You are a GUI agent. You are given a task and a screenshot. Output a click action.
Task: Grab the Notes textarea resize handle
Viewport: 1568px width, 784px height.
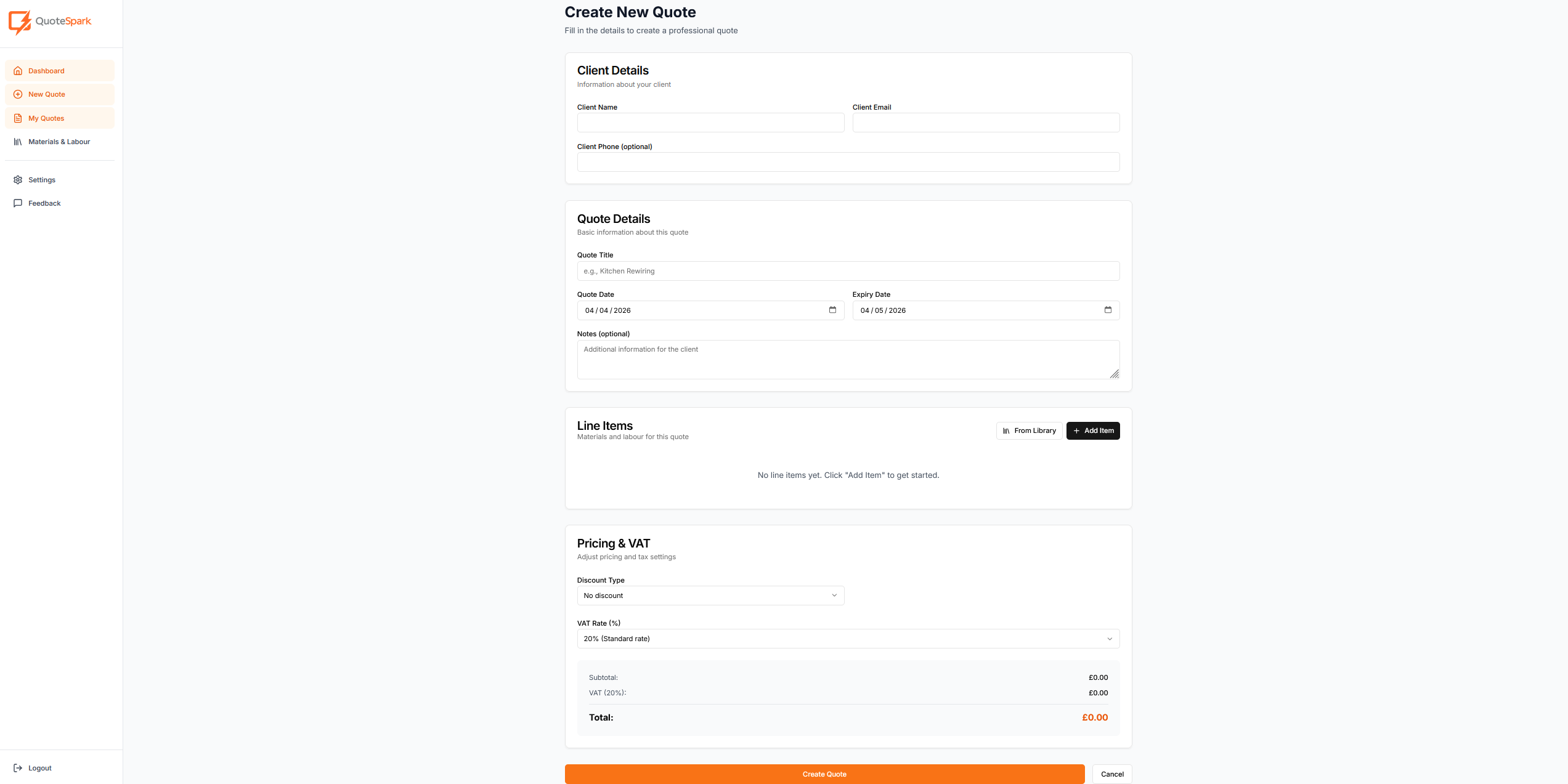1114,374
